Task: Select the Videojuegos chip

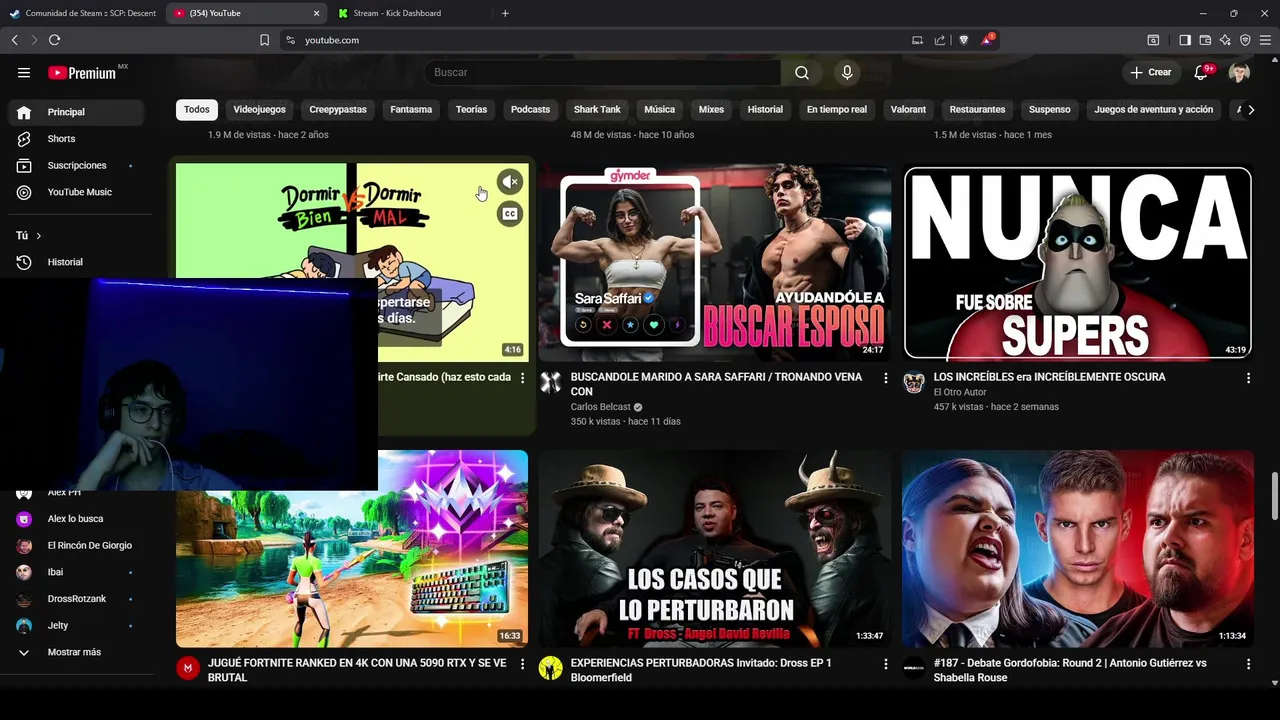Action: pyautogui.click(x=260, y=109)
